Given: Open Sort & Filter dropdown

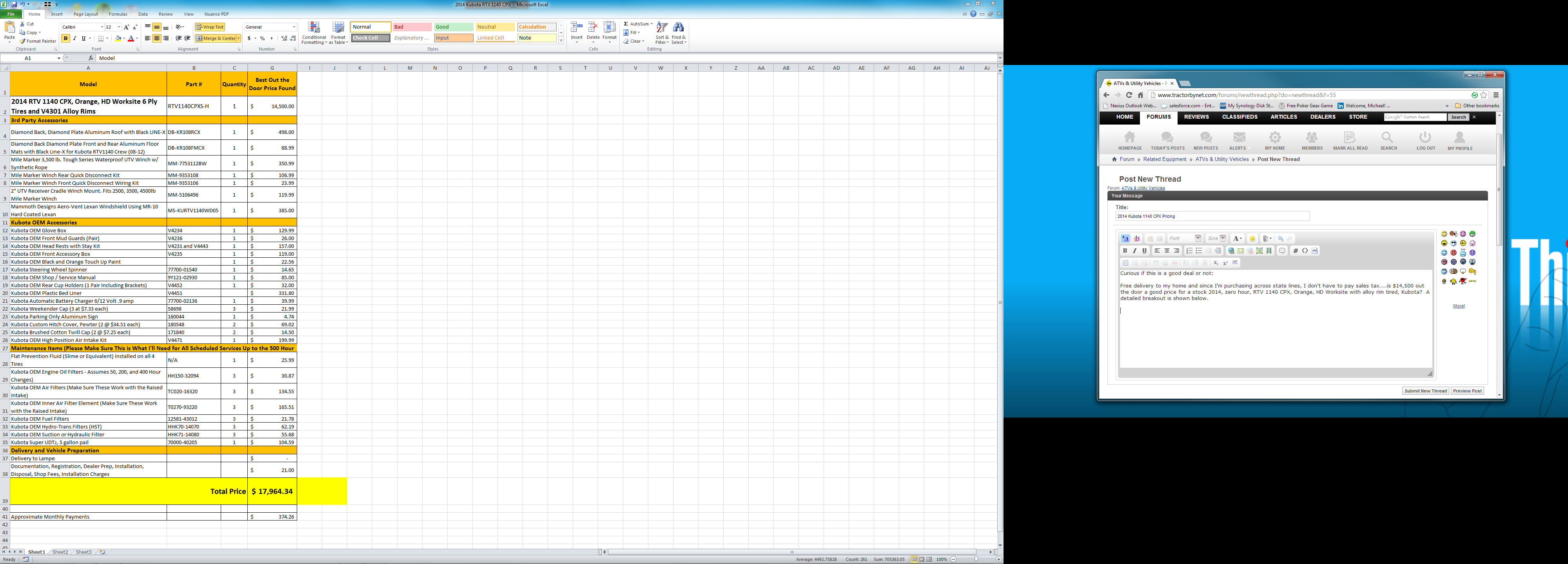Looking at the screenshot, I should [662, 33].
